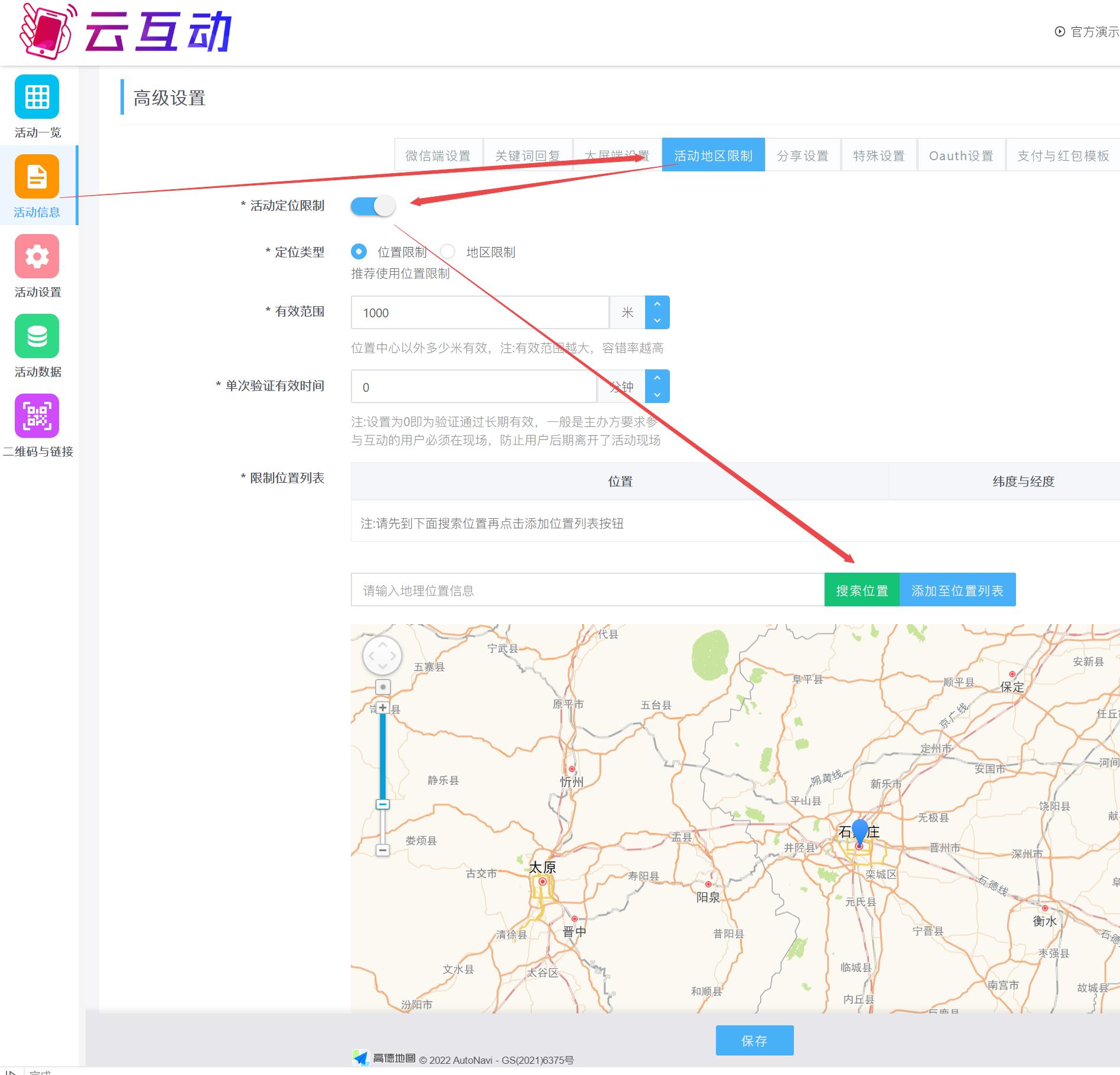Select the 活动信息 document icon
Image resolution: width=1120 pixels, height=1075 pixels.
(37, 176)
